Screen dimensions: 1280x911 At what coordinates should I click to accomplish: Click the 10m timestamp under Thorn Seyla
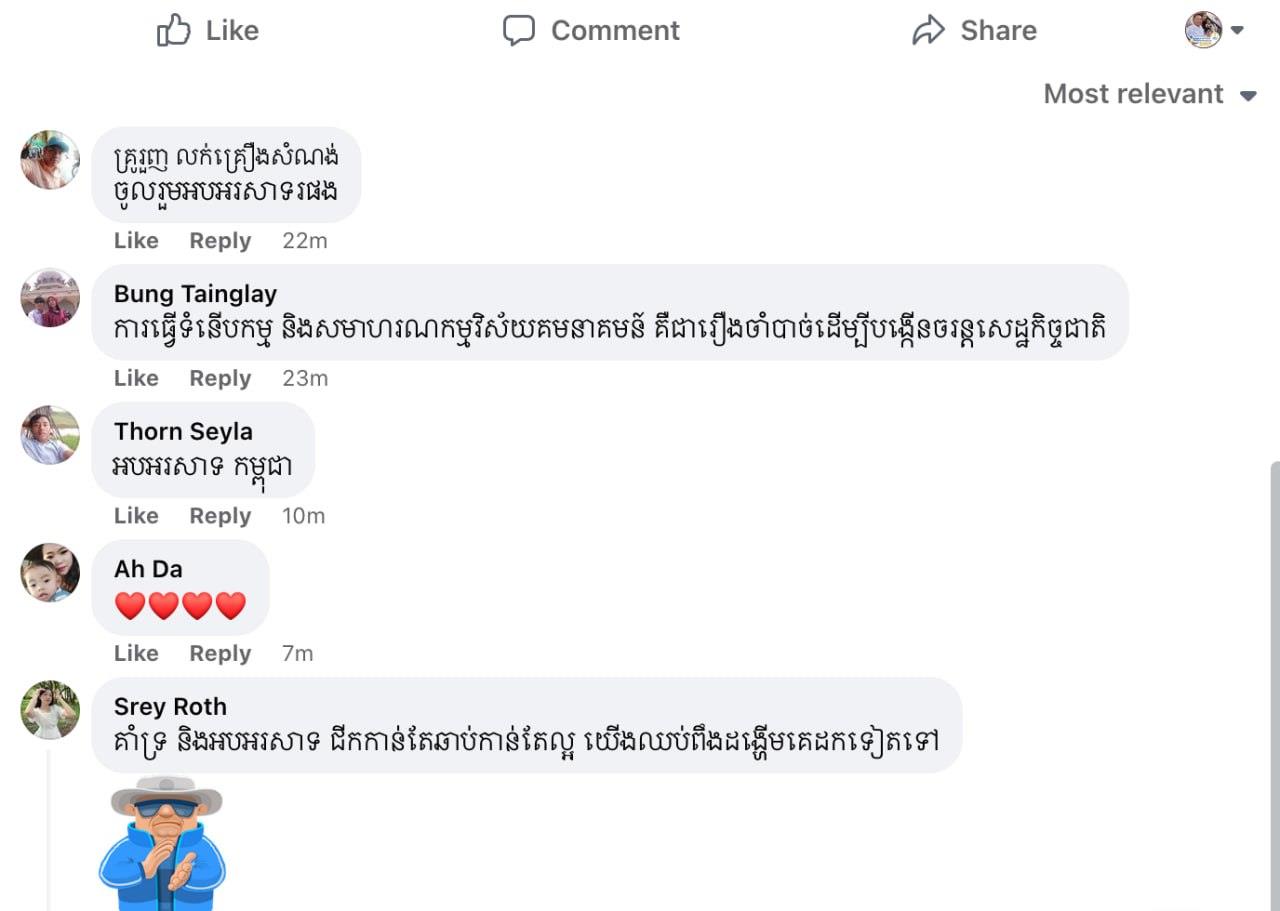[x=303, y=516]
